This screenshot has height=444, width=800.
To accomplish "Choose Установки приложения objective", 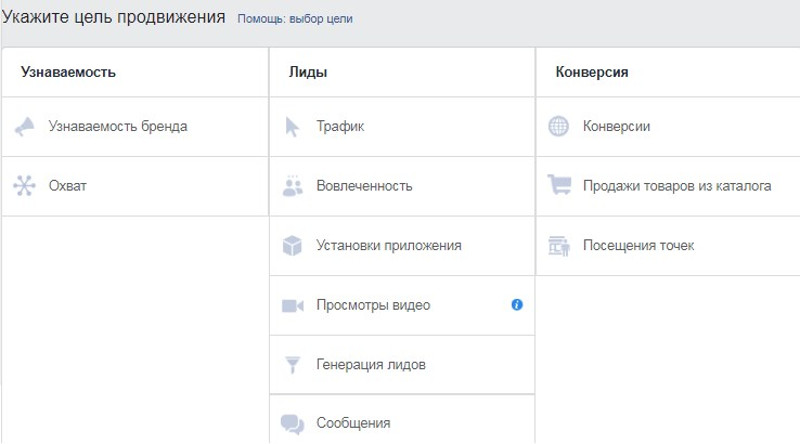I will click(402, 246).
